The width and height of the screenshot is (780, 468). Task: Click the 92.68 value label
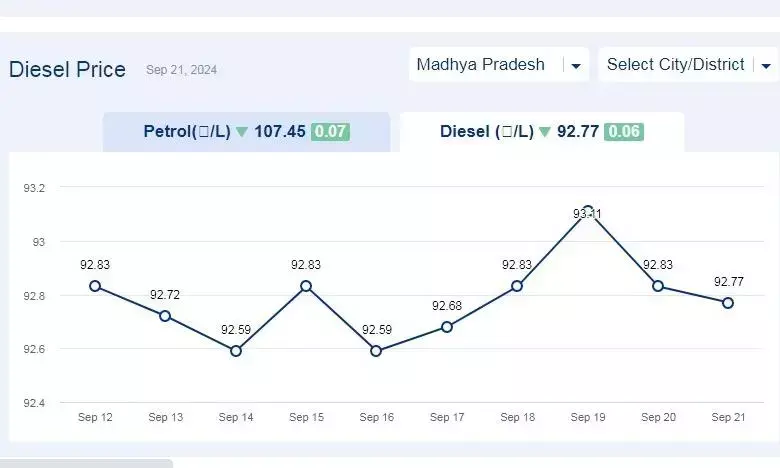[x=447, y=306]
